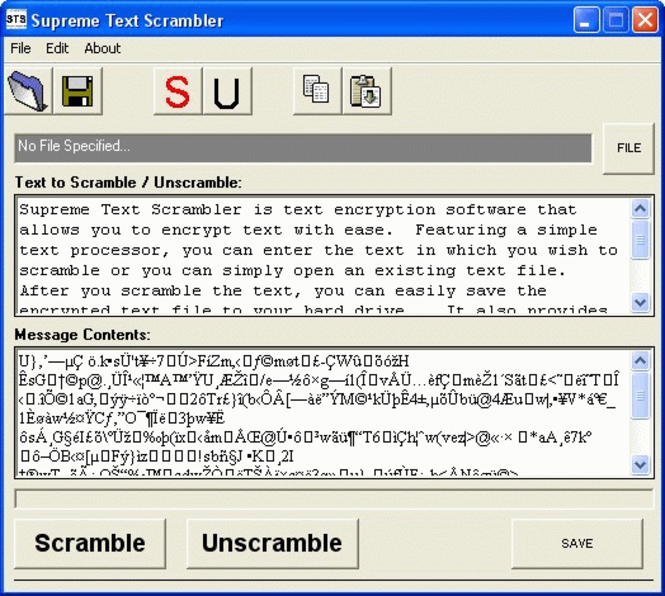Viewport: 665px width, 596px height.
Task: Click up arrow of Message Contents scrollbar
Action: click(x=640, y=361)
